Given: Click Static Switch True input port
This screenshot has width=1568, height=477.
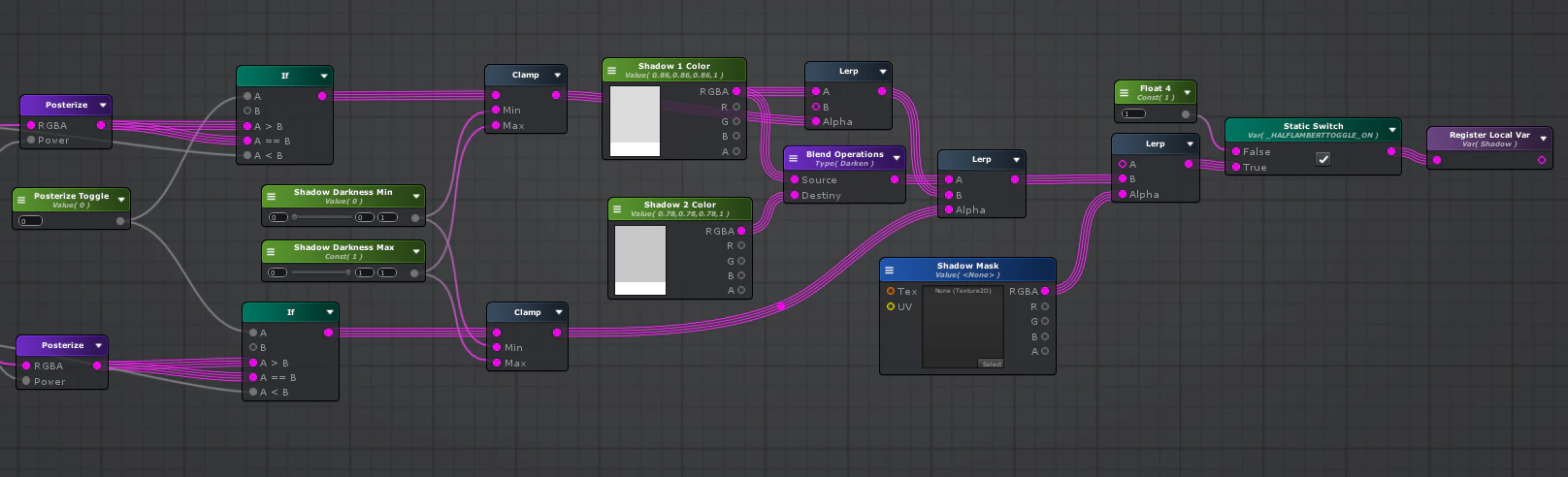Looking at the screenshot, I should point(1236,167).
